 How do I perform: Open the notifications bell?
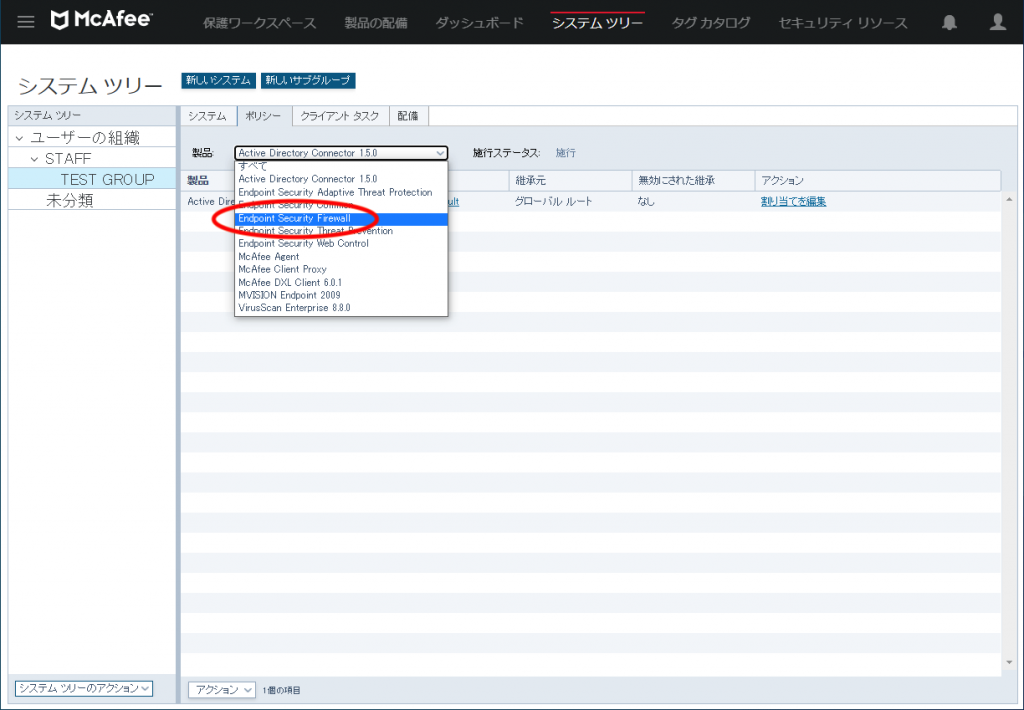coord(949,22)
